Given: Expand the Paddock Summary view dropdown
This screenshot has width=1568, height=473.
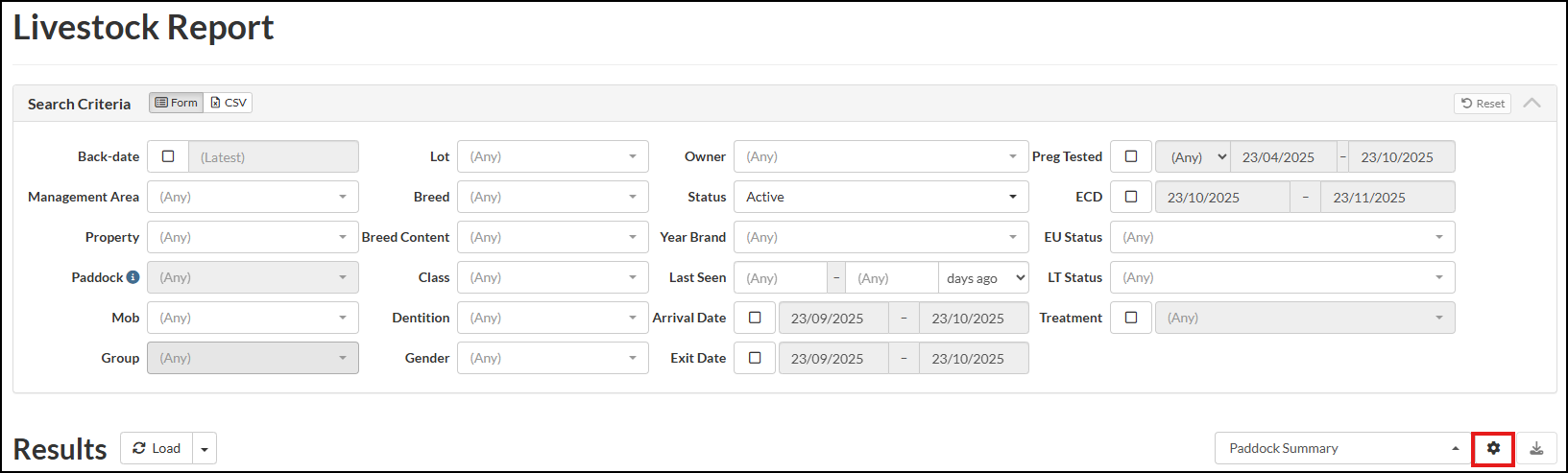Looking at the screenshot, I should tap(1342, 448).
